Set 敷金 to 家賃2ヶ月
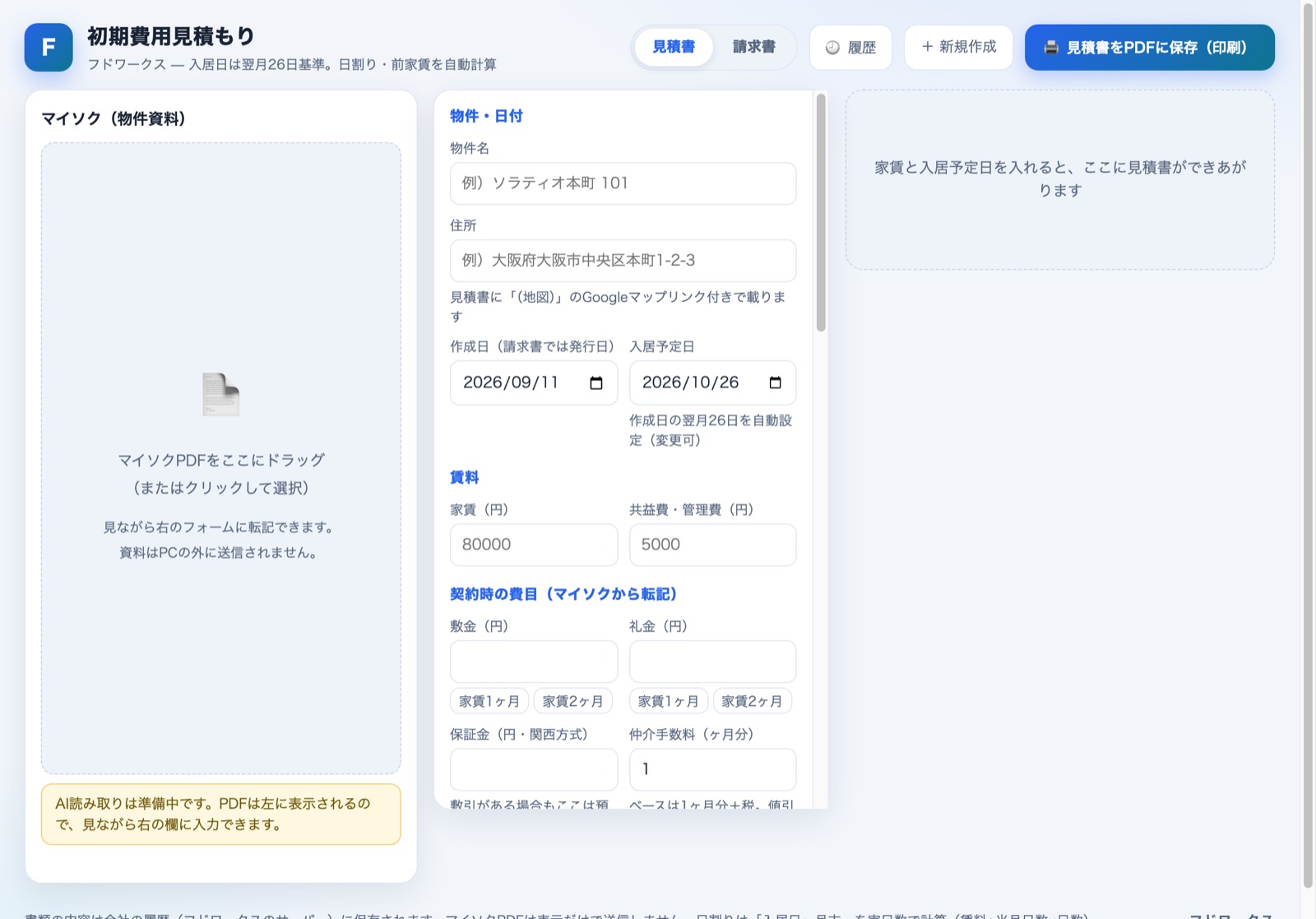Image resolution: width=1316 pixels, height=919 pixels. (x=573, y=701)
